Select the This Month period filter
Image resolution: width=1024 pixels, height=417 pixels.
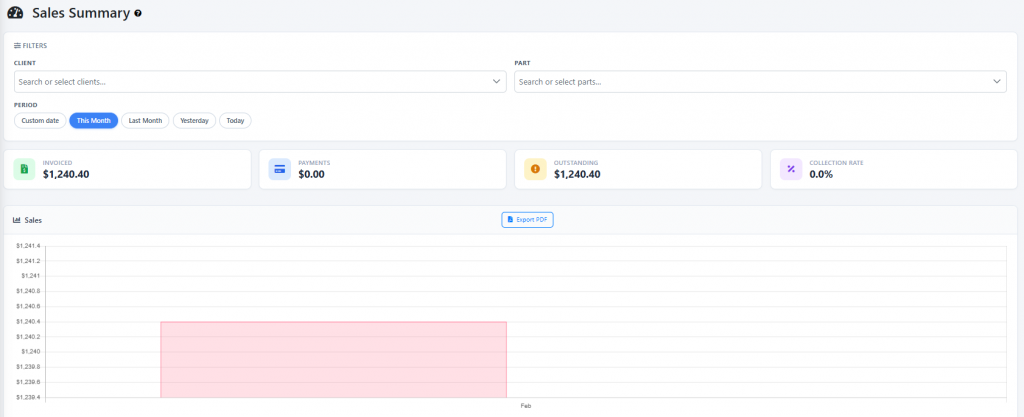click(94, 120)
